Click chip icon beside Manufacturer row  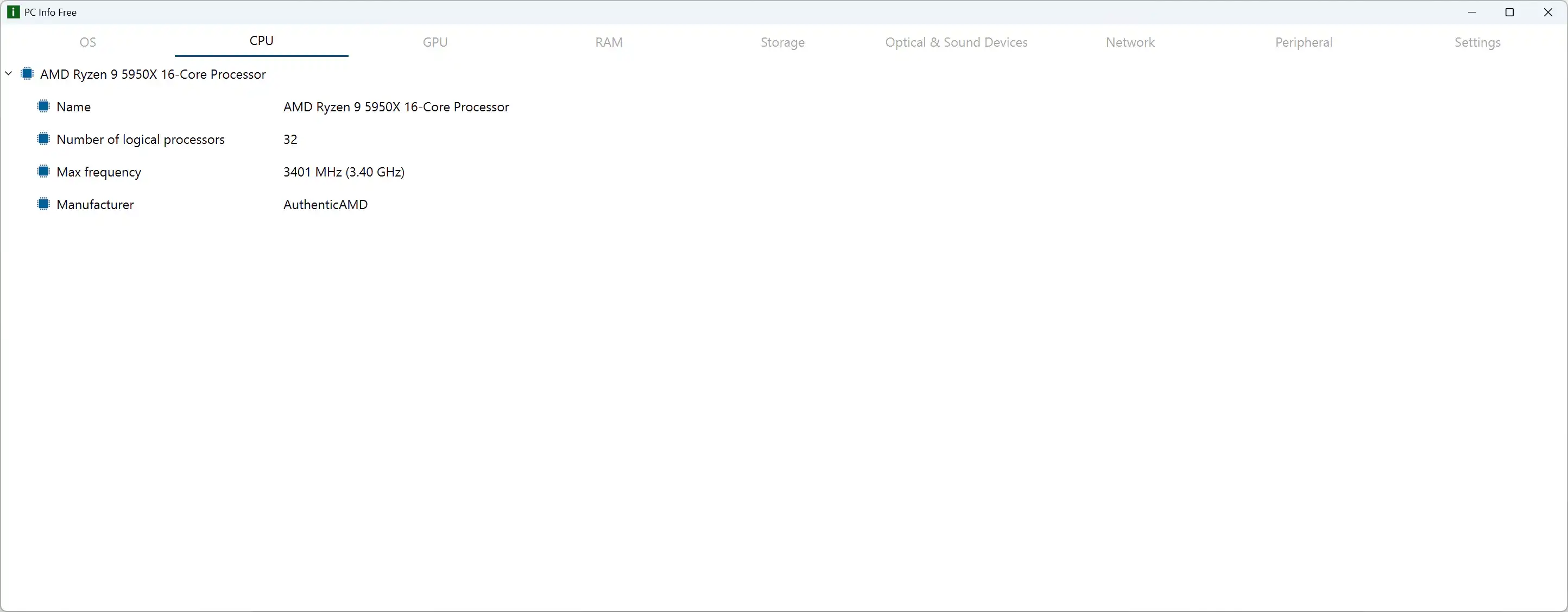43,204
